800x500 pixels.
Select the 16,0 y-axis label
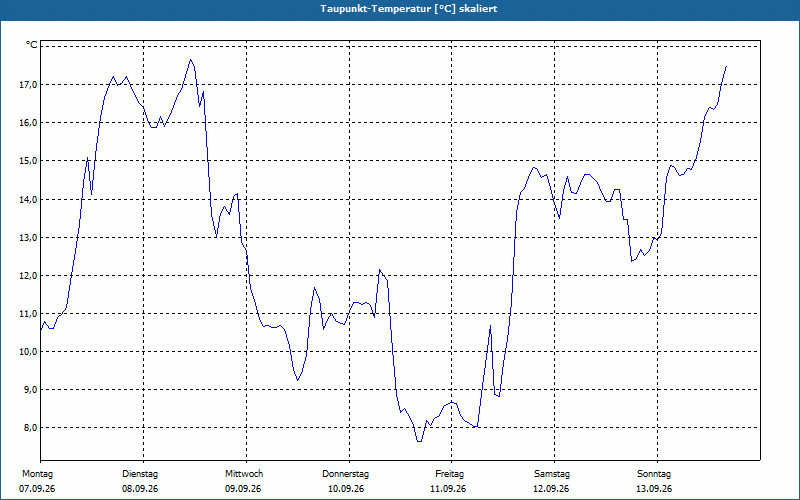point(28,122)
